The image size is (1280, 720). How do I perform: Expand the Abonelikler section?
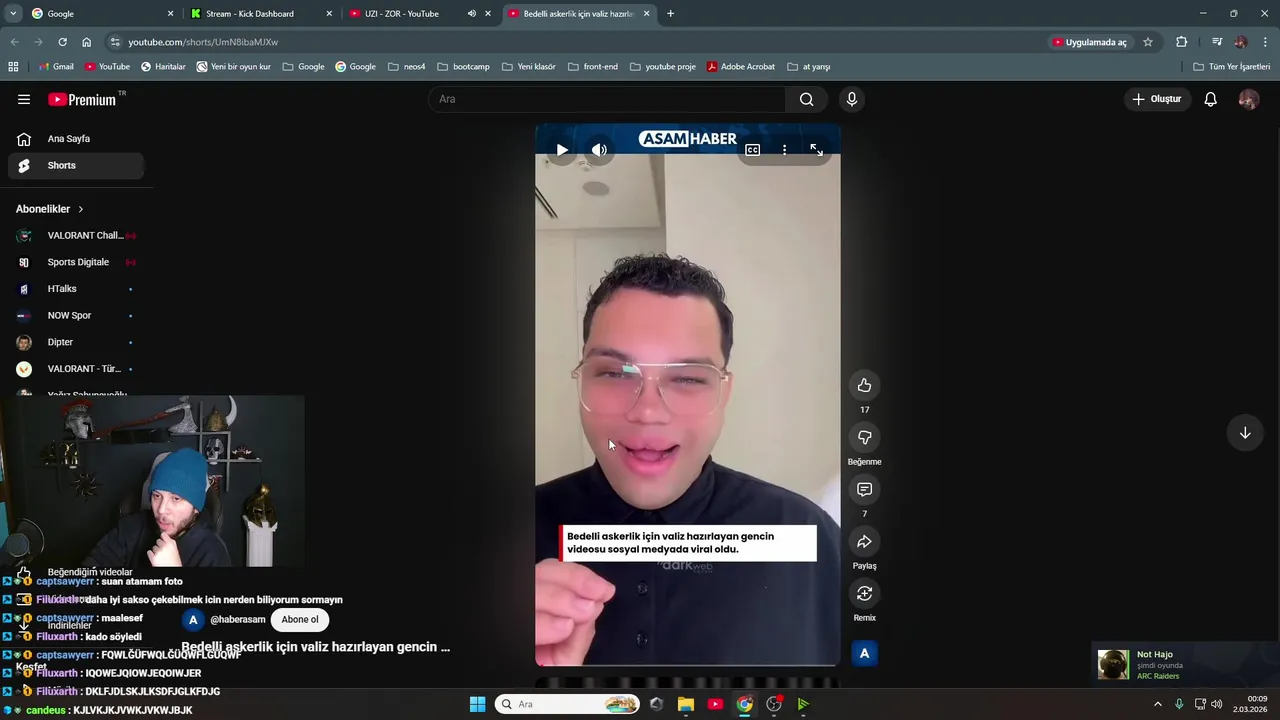50,209
